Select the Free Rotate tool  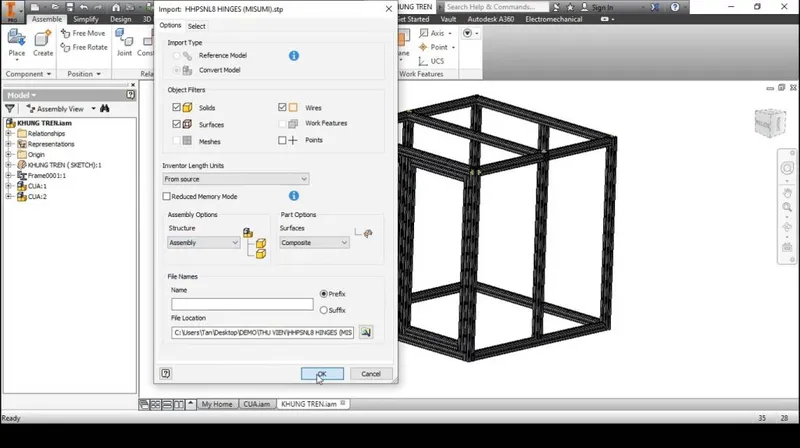tap(84, 47)
